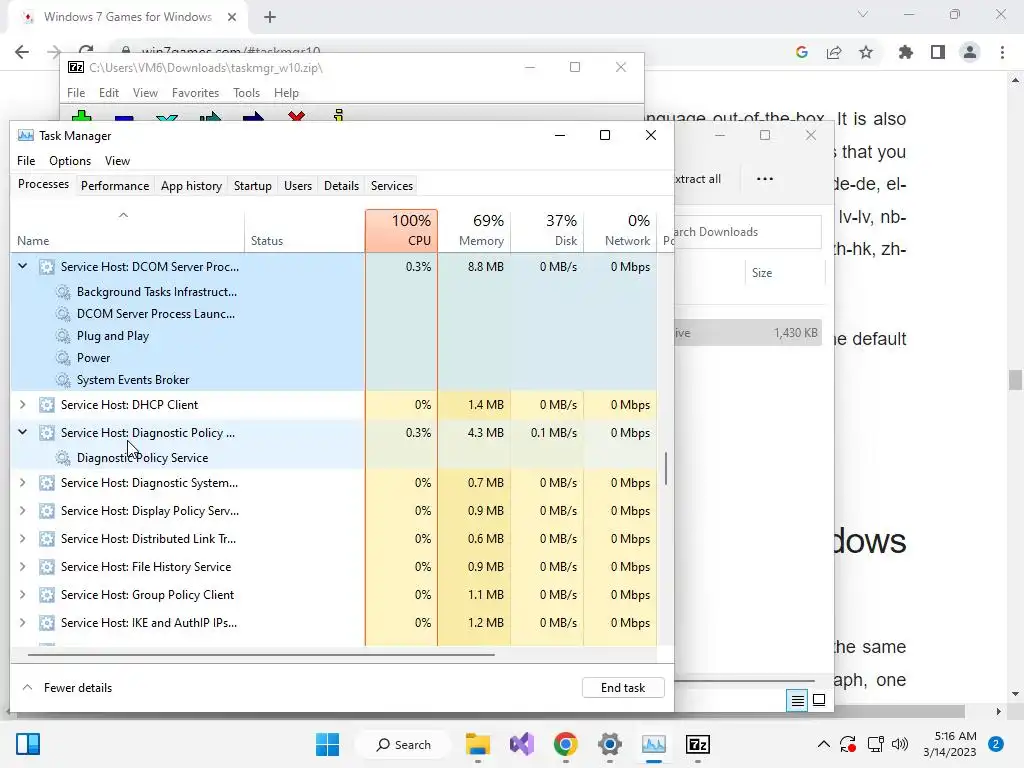Sort by Memory column header

475,231
